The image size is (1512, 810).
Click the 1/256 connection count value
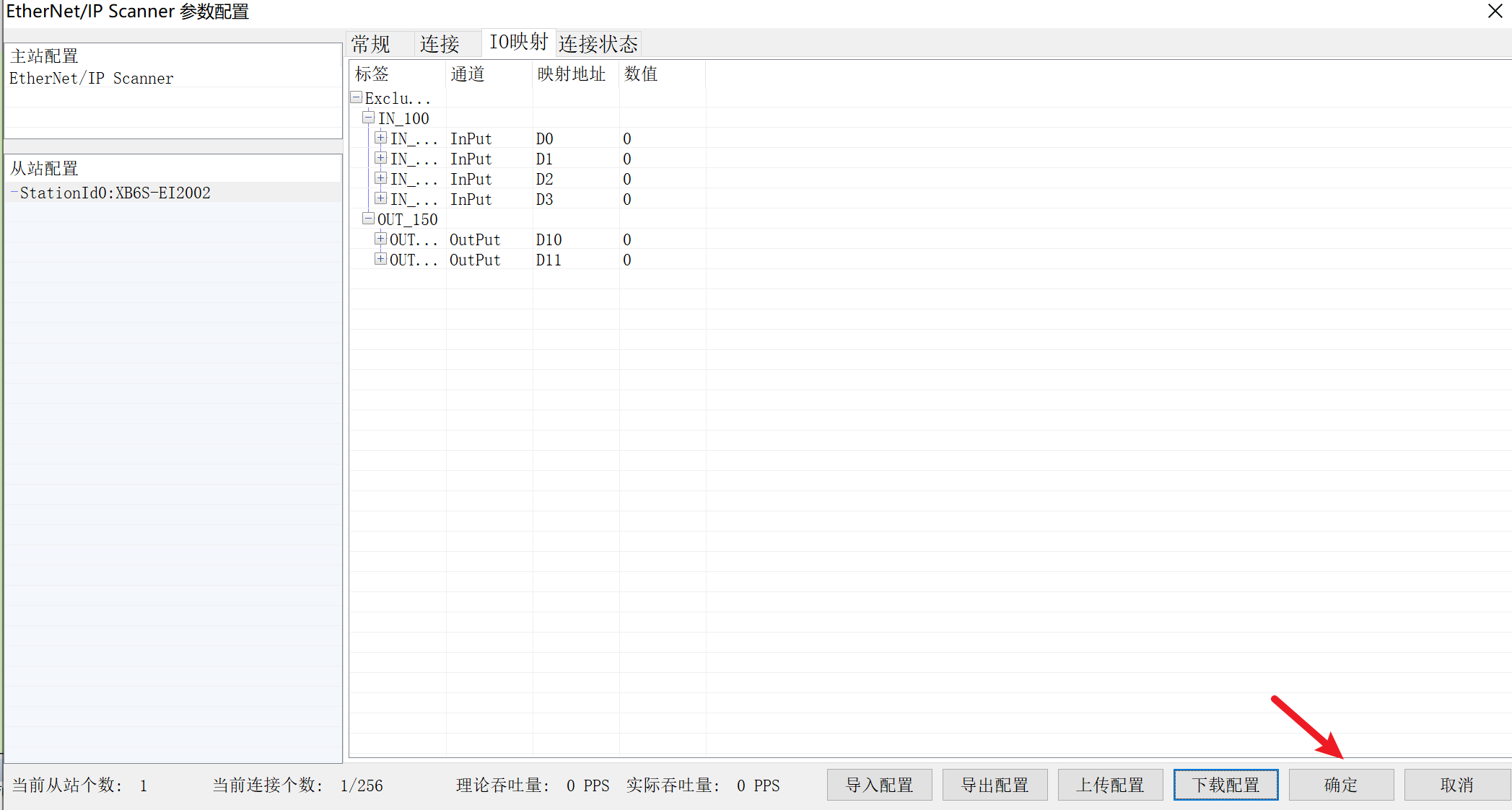click(362, 785)
